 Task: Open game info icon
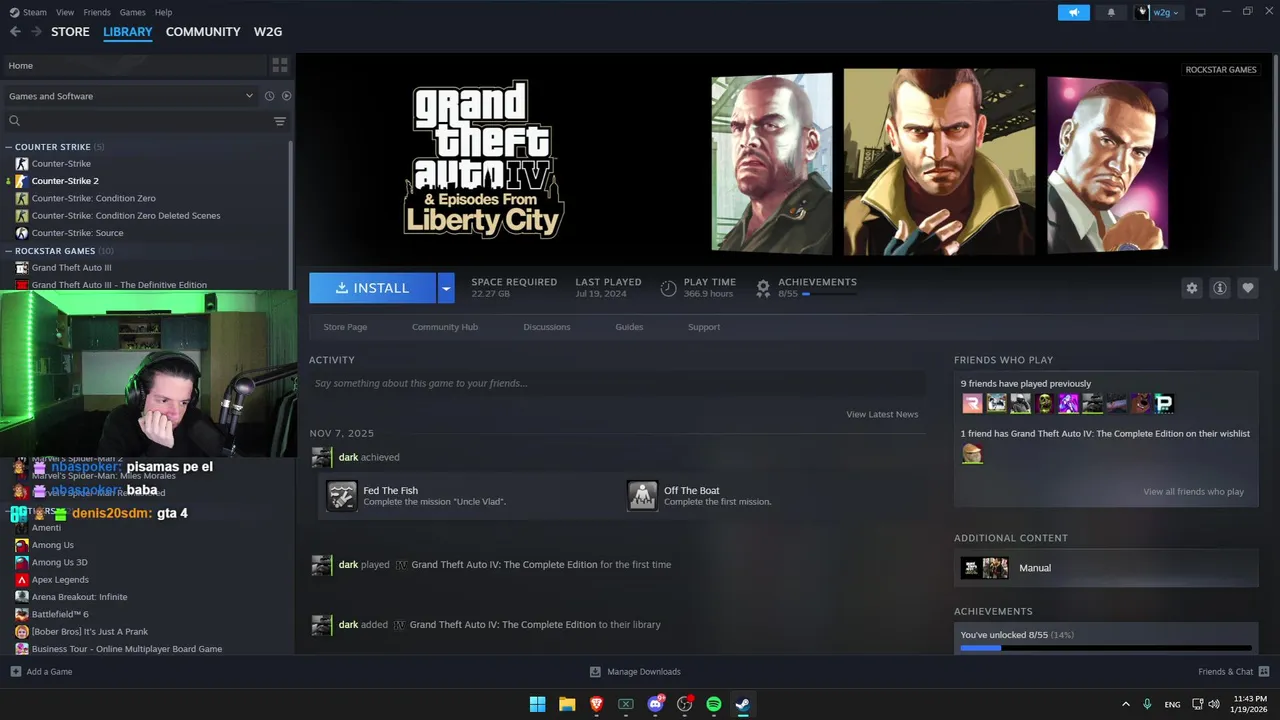1220,288
